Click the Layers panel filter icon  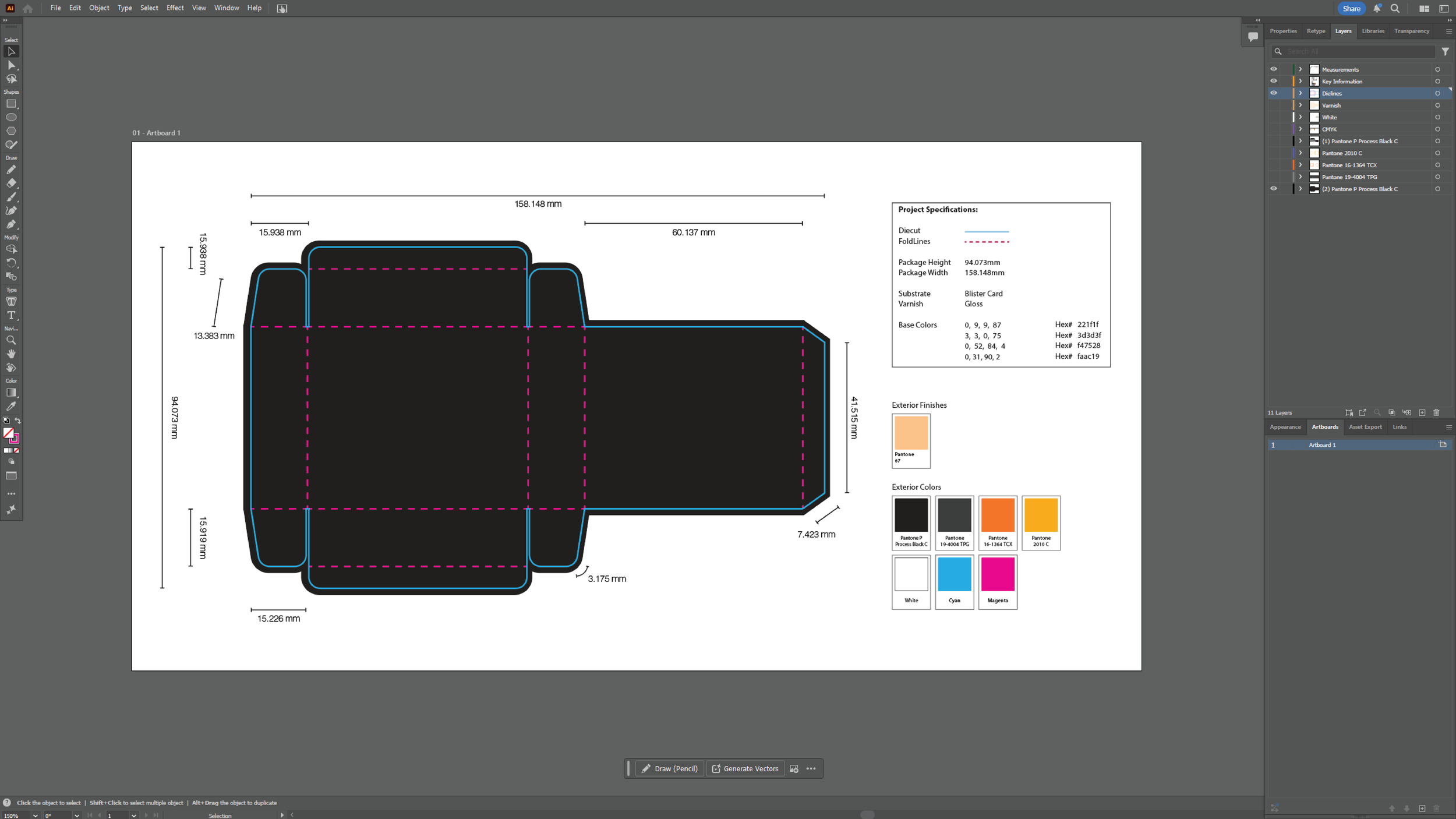1445,51
